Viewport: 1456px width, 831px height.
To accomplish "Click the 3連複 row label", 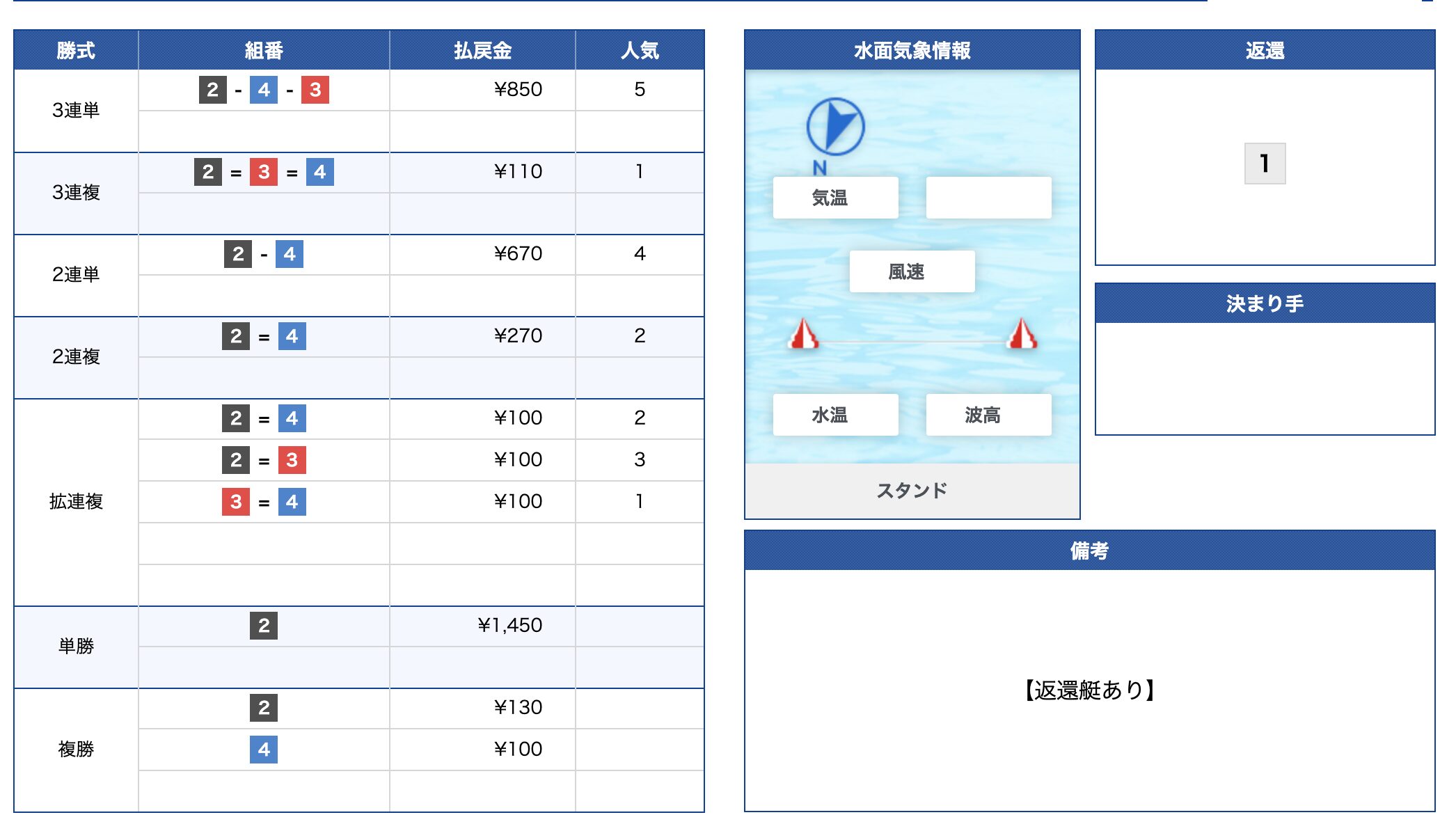I will [76, 192].
